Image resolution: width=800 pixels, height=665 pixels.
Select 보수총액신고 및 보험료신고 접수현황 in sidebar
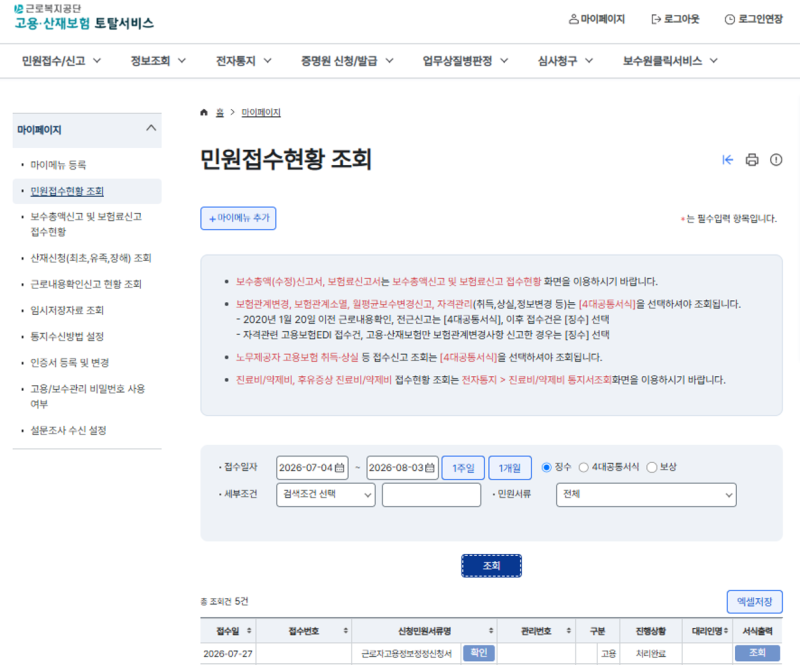point(86,224)
